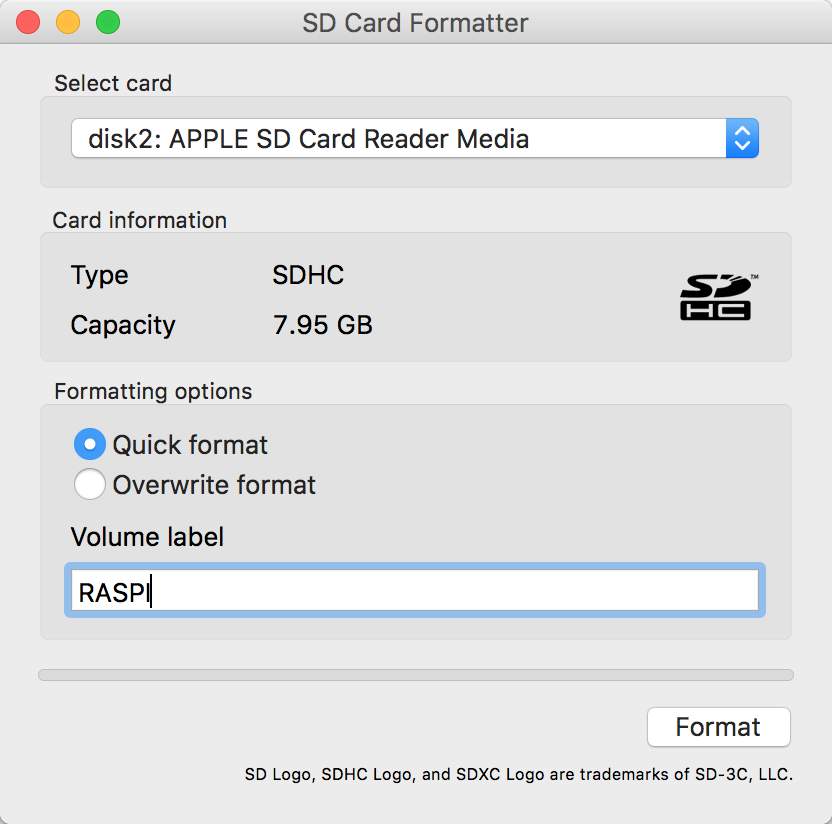The height and width of the screenshot is (824, 832).
Task: Click the Volume label text field
Action: (415, 591)
